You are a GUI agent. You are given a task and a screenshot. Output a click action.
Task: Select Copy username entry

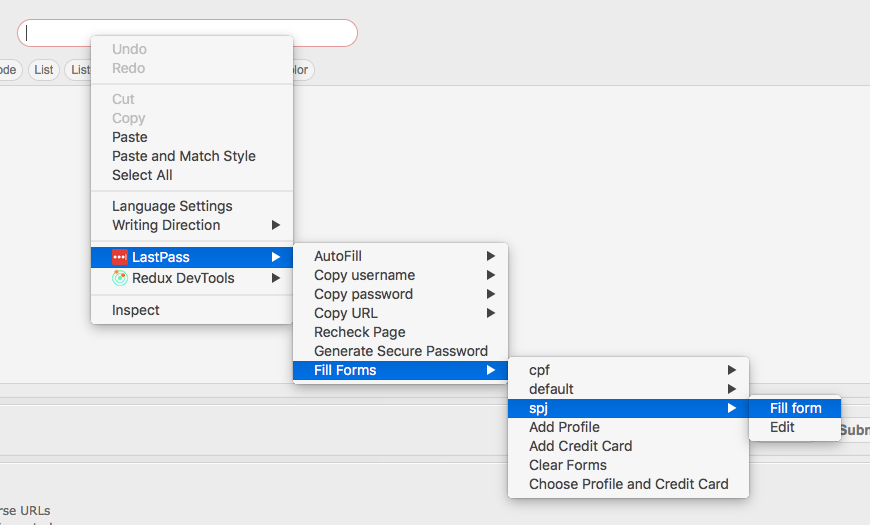point(400,275)
